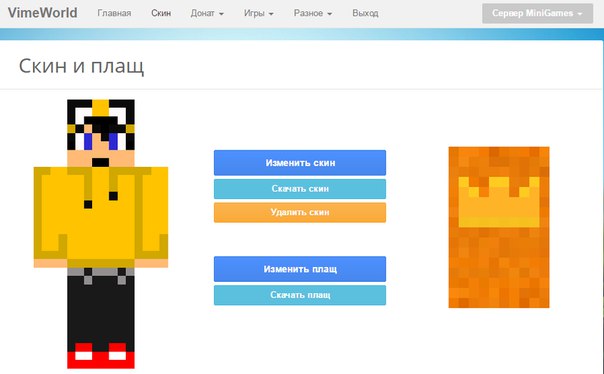Click the caret arrow on Сервер MiniGames
The width and height of the screenshot is (604, 374).
click(580, 14)
